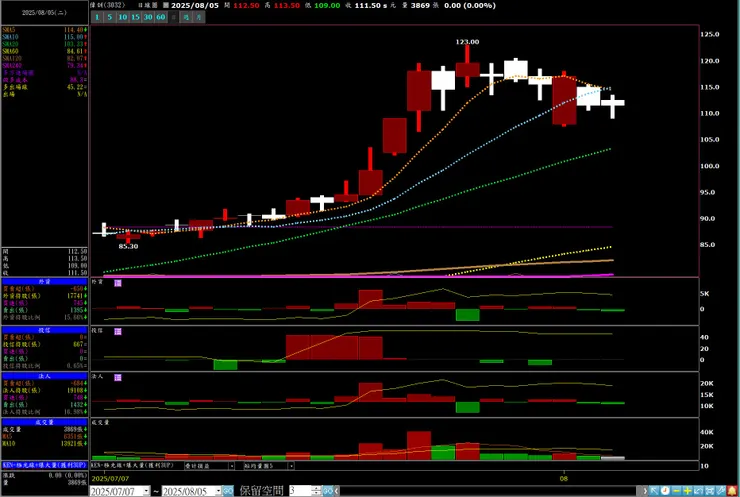This screenshot has height=497, width=740.
Task: Zoom in with the yellow plus icon
Action: click(x=687, y=491)
